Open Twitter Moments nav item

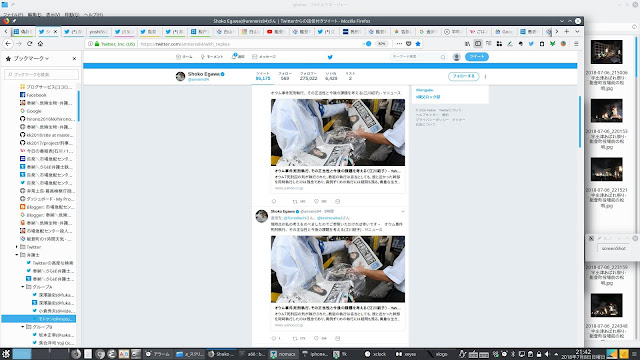211,57
